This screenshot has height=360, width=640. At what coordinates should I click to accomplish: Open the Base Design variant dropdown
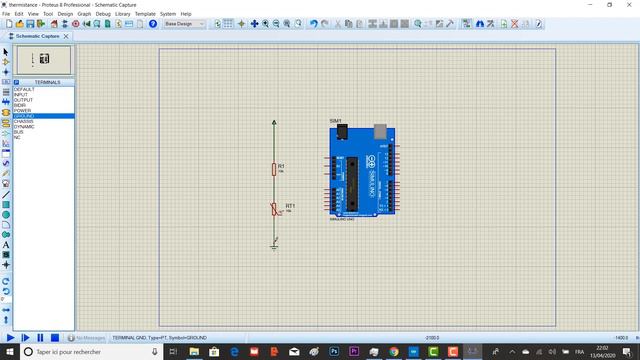click(x=184, y=24)
